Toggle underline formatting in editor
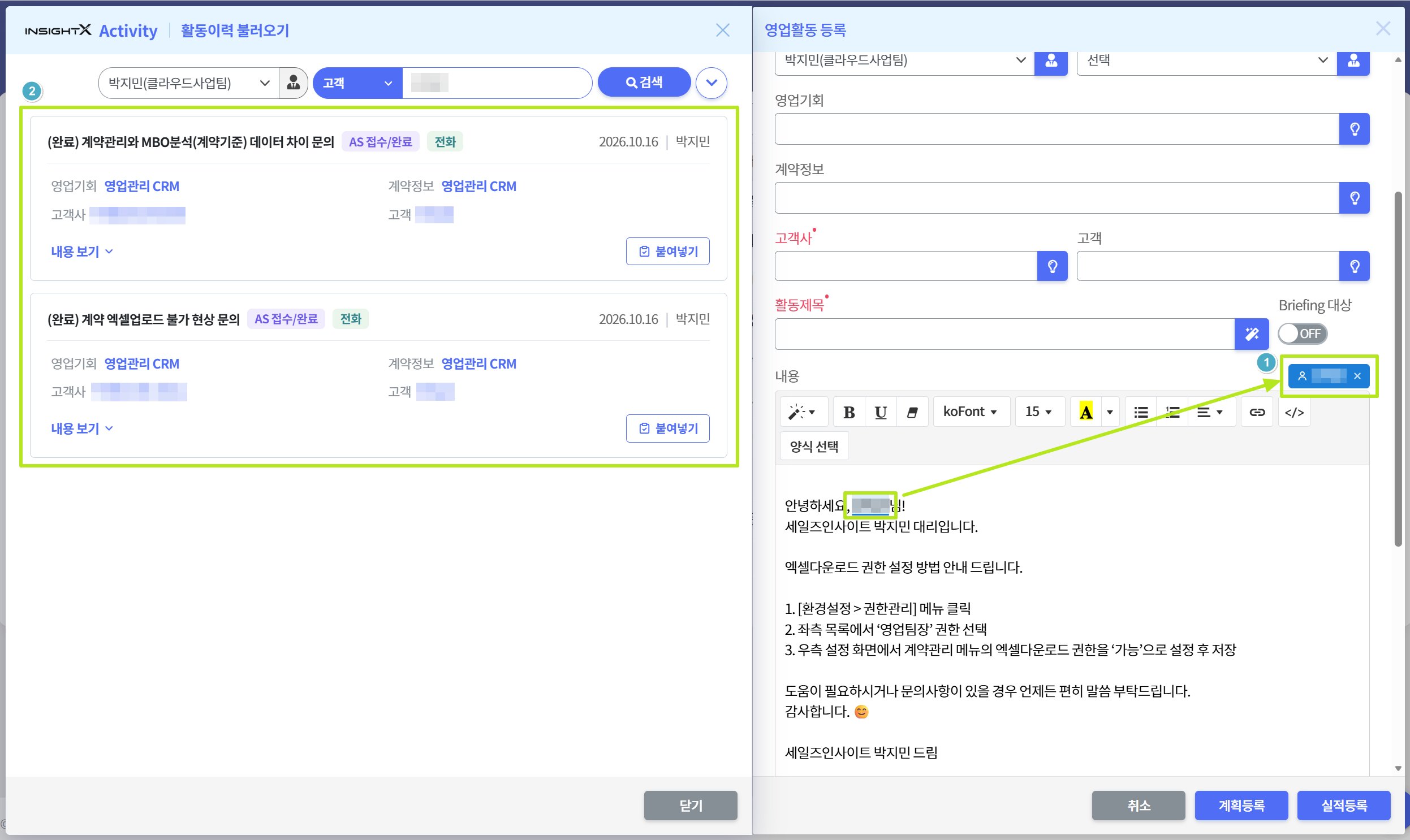Viewport: 1410px width, 840px height. 880,412
